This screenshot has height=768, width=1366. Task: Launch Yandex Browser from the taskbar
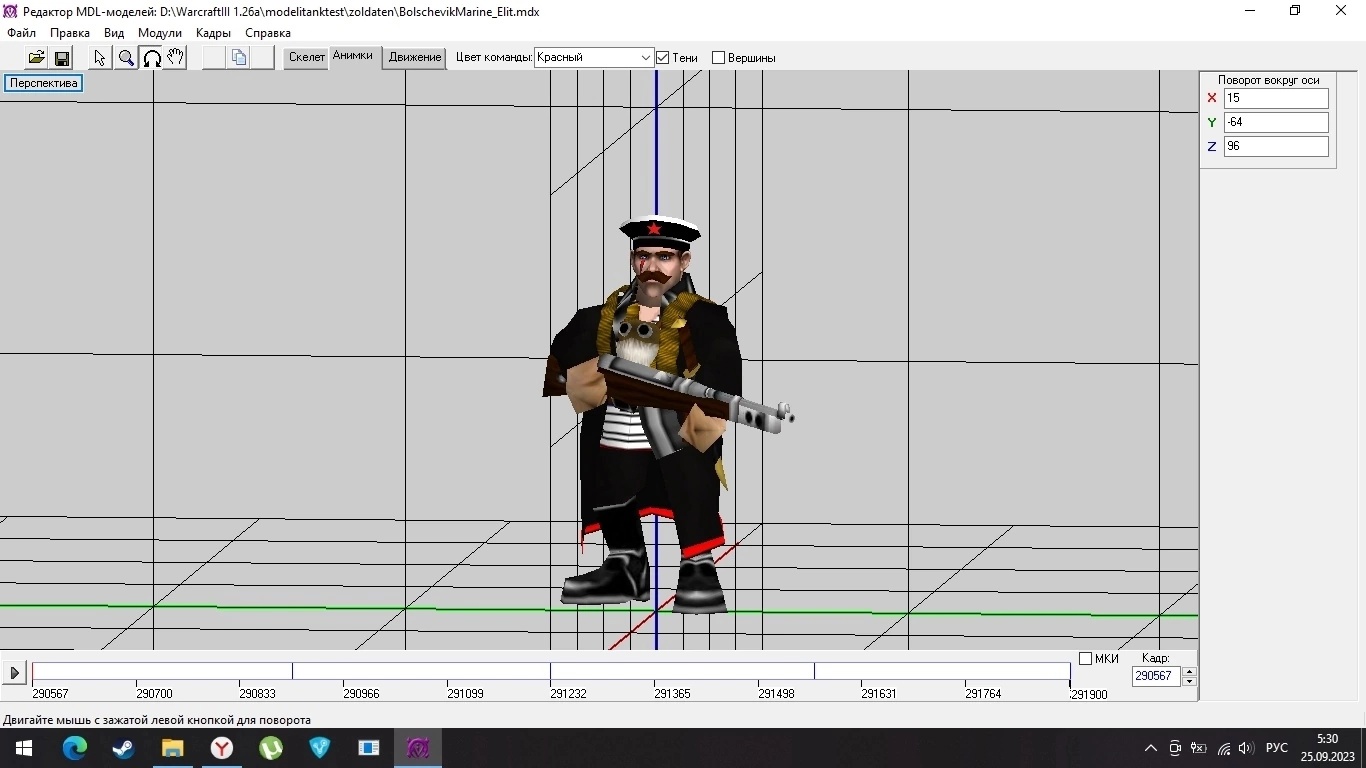coord(222,748)
